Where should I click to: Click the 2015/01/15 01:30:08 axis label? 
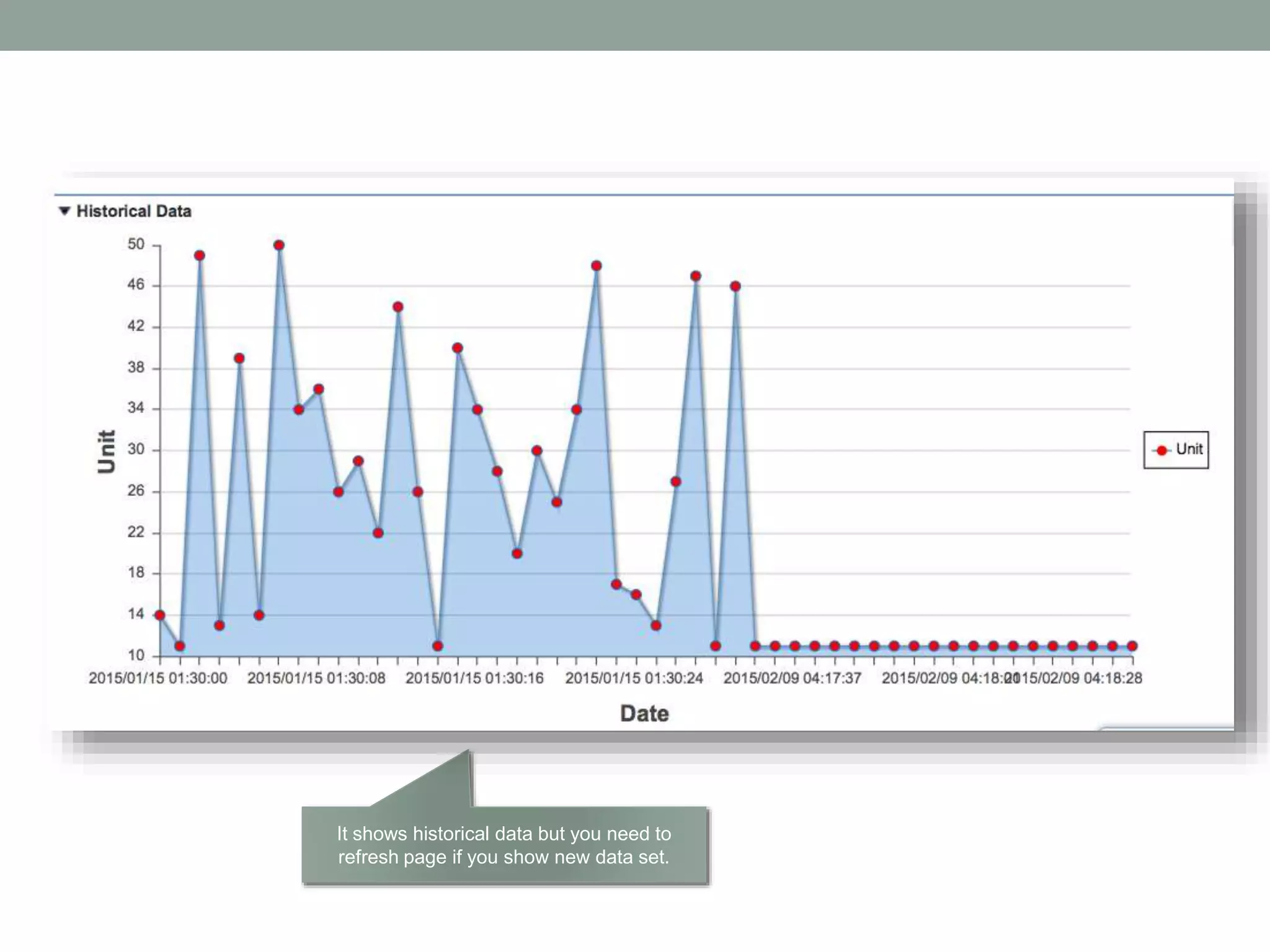pos(316,678)
